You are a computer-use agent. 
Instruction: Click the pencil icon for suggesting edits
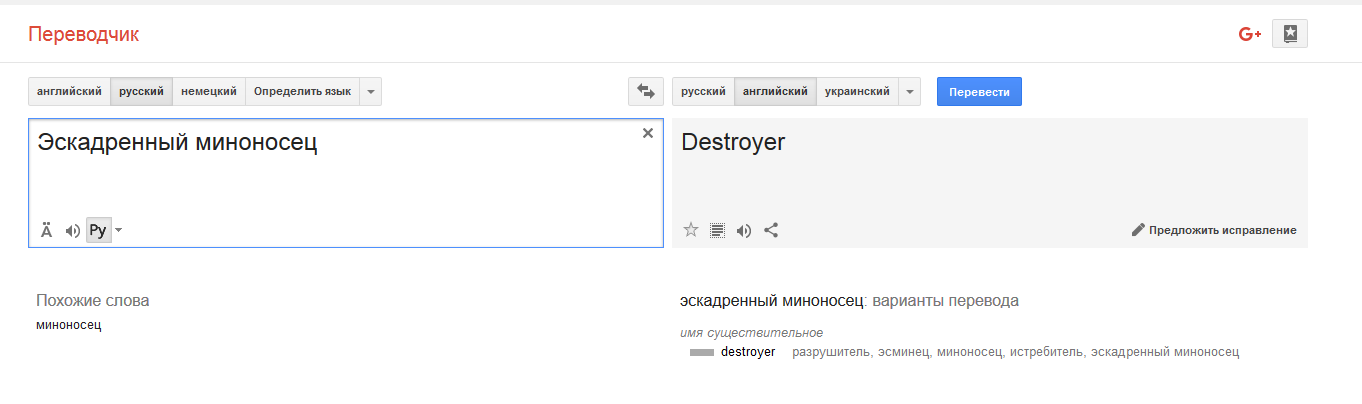[x=1137, y=230]
